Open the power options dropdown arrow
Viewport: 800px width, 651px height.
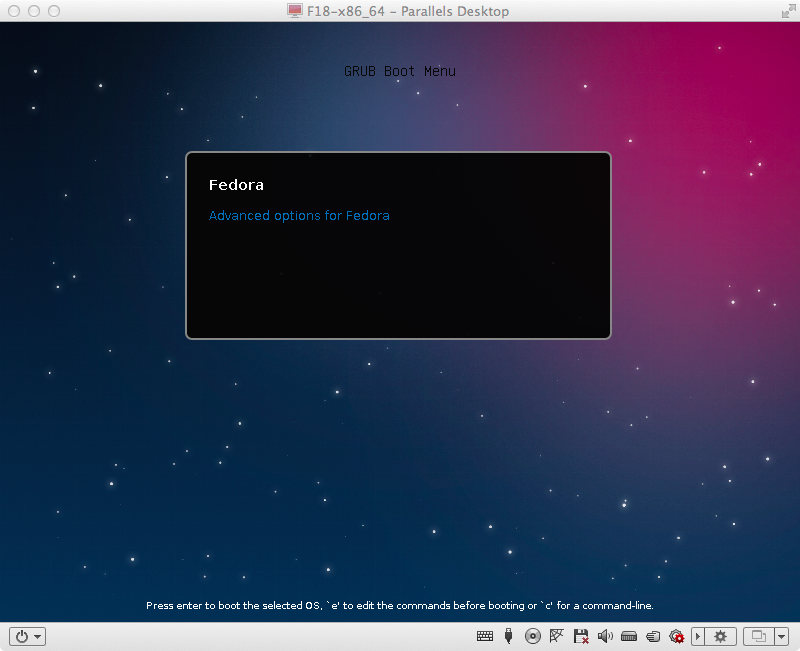point(38,637)
